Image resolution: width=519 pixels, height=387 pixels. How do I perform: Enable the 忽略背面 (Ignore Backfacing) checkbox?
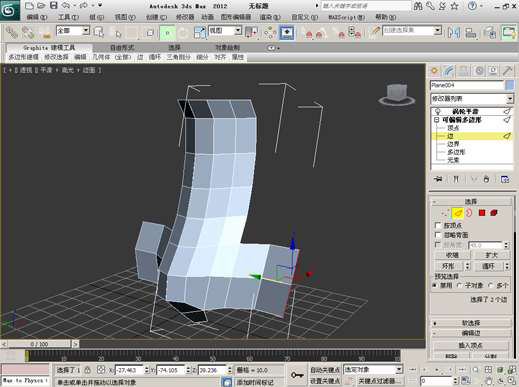coord(438,235)
